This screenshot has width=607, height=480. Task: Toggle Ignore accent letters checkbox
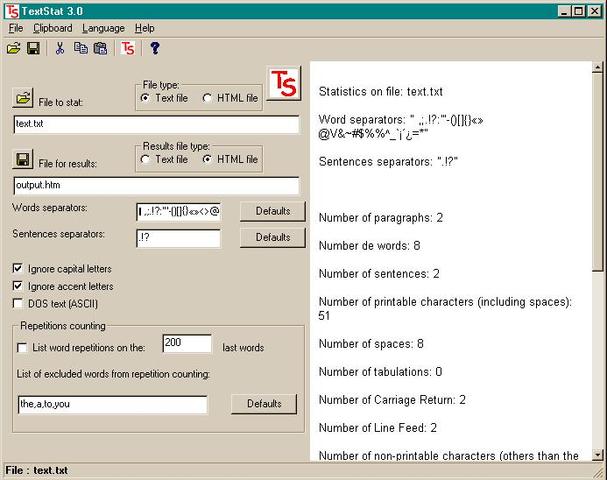(x=17, y=286)
